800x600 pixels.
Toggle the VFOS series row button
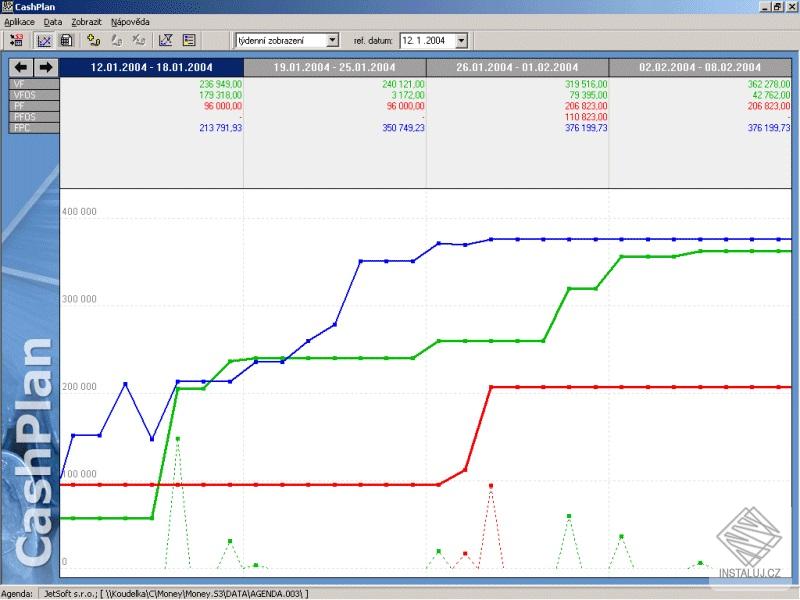point(34,95)
